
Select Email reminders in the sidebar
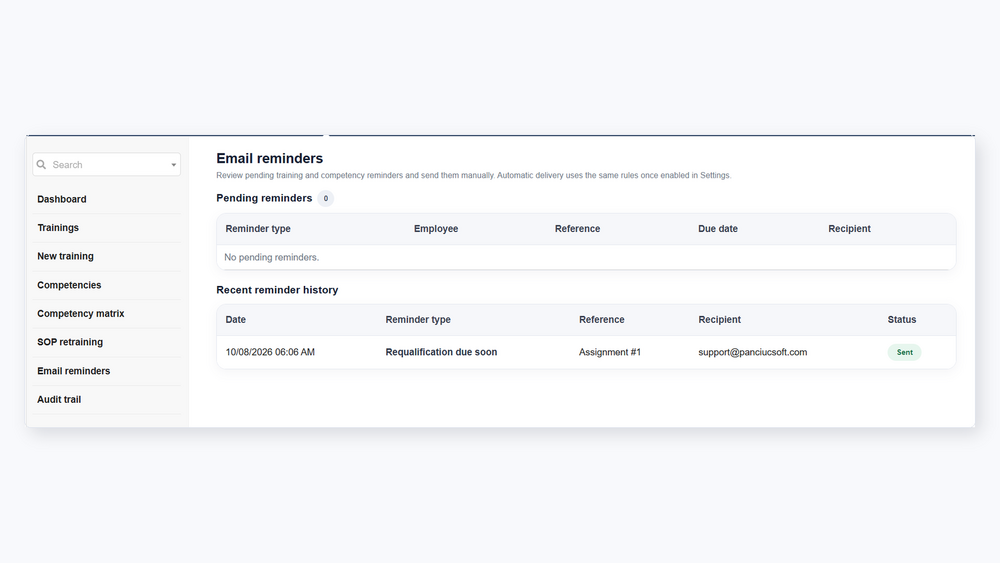click(73, 370)
